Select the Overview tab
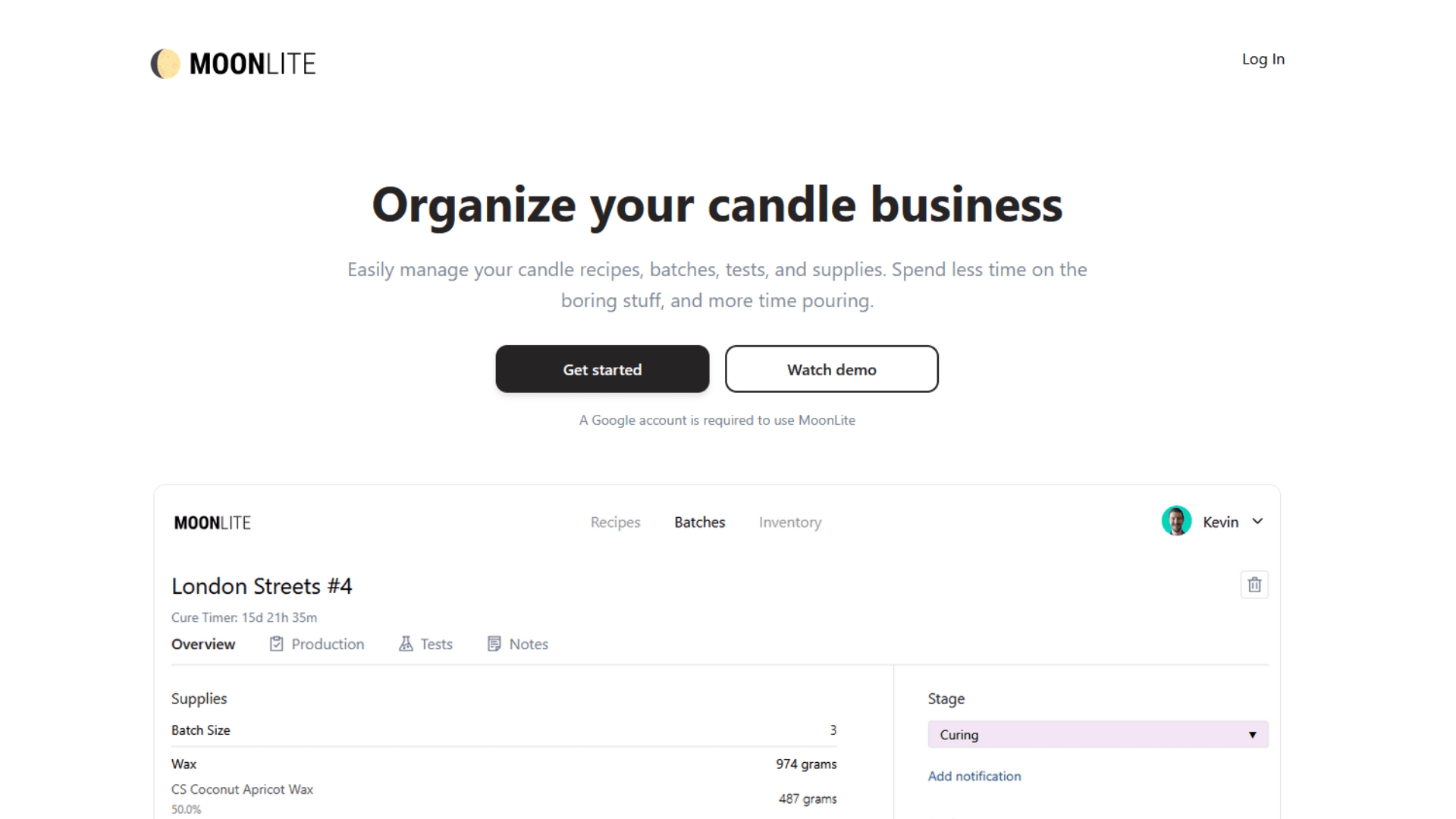Viewport: 1456px width, 819px height. (203, 644)
